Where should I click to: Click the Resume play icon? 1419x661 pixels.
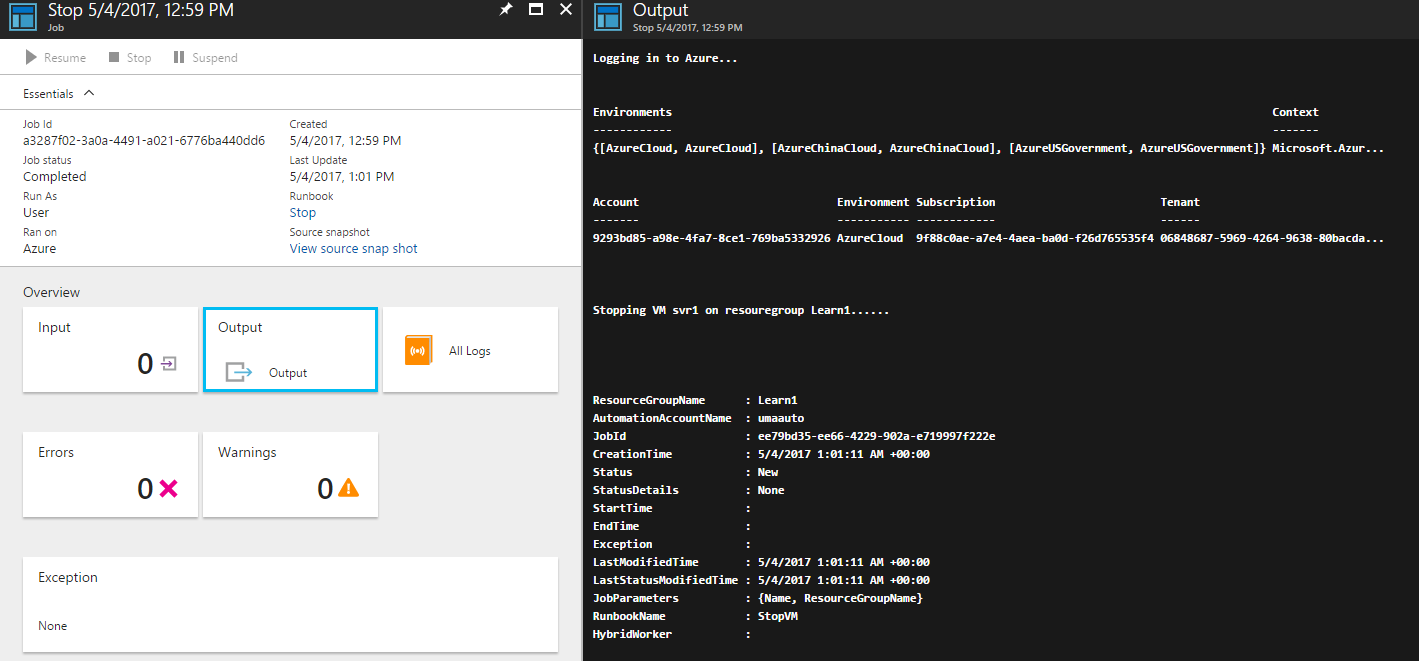click(32, 58)
